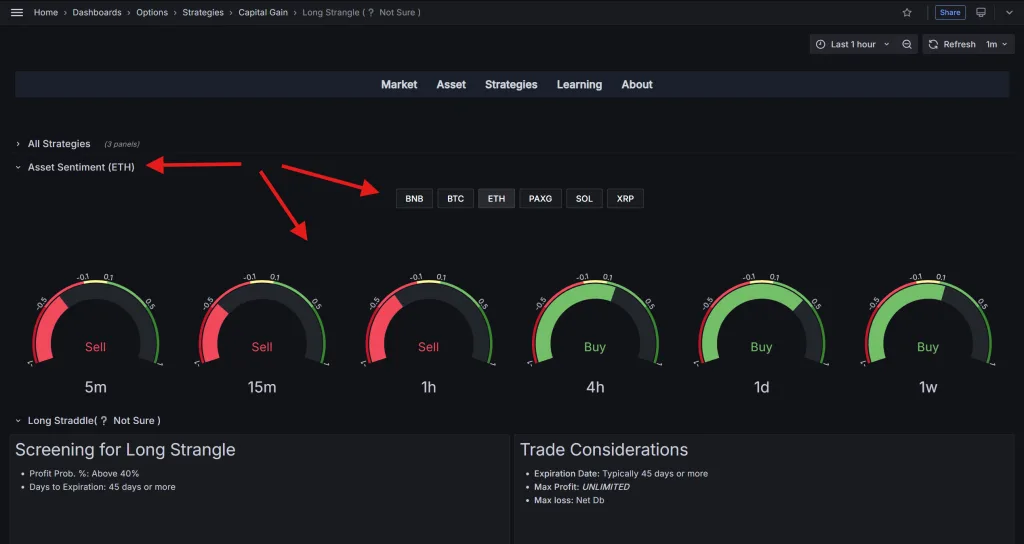
Task: Click the 1h Sell gauge
Action: [x=428, y=321]
